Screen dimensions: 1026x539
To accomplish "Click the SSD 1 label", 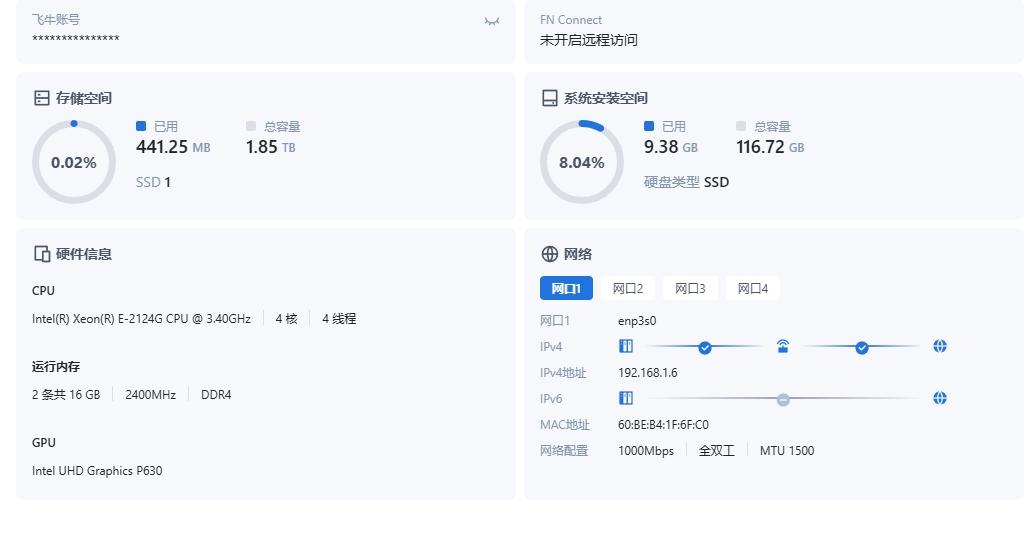I will (153, 182).
